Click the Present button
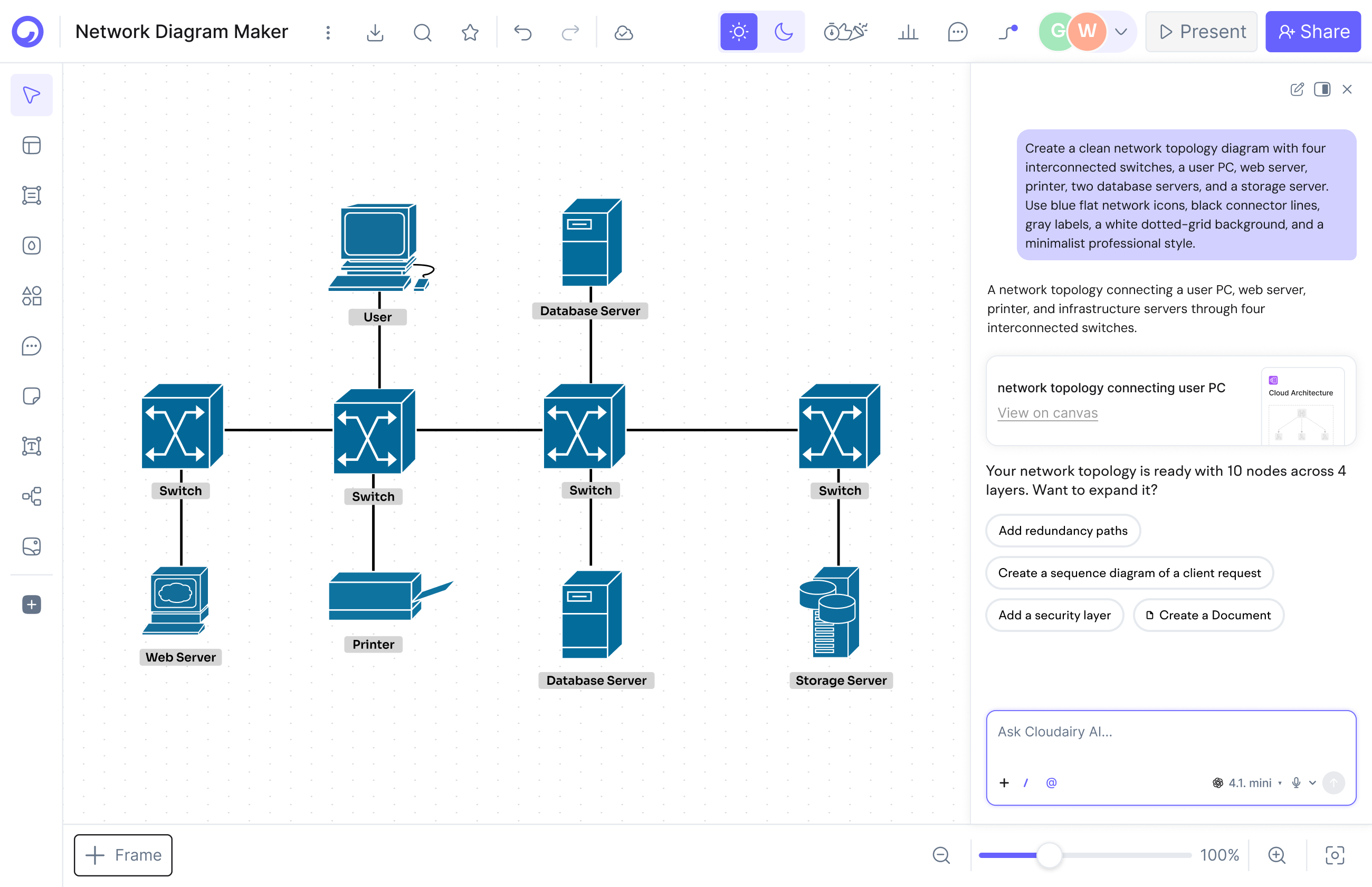 (1202, 32)
